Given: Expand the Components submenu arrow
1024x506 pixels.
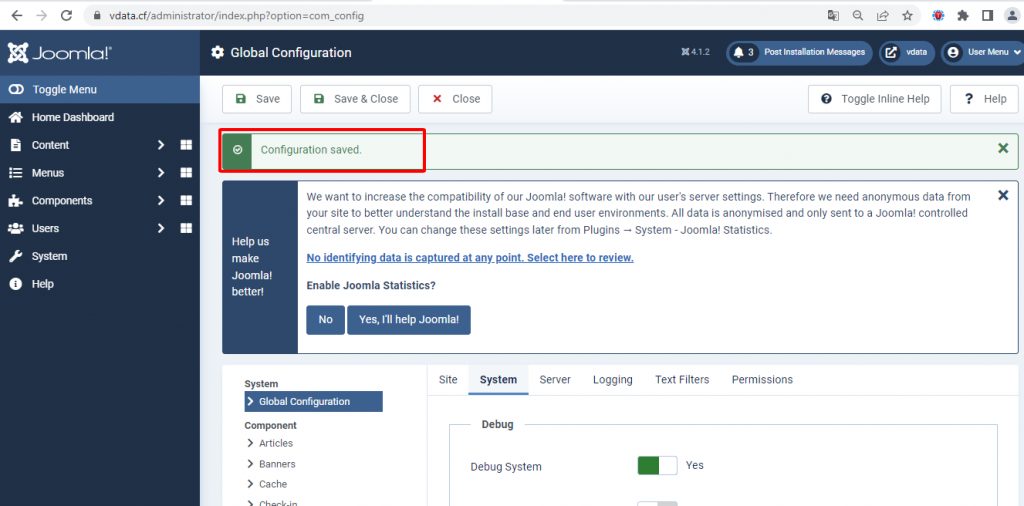Looking at the screenshot, I should [160, 201].
